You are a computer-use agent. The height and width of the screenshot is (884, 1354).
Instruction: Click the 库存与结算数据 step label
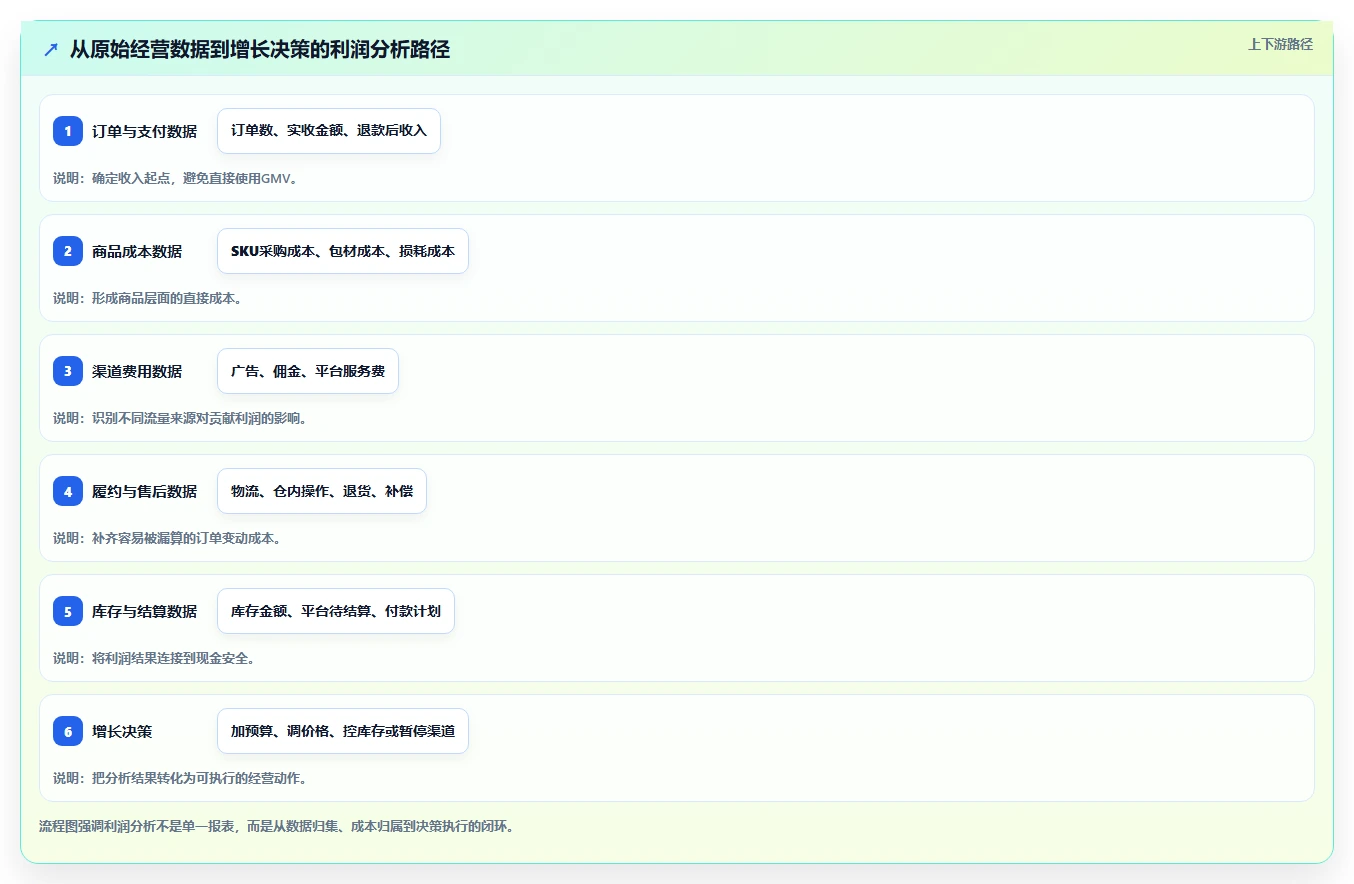pos(144,611)
